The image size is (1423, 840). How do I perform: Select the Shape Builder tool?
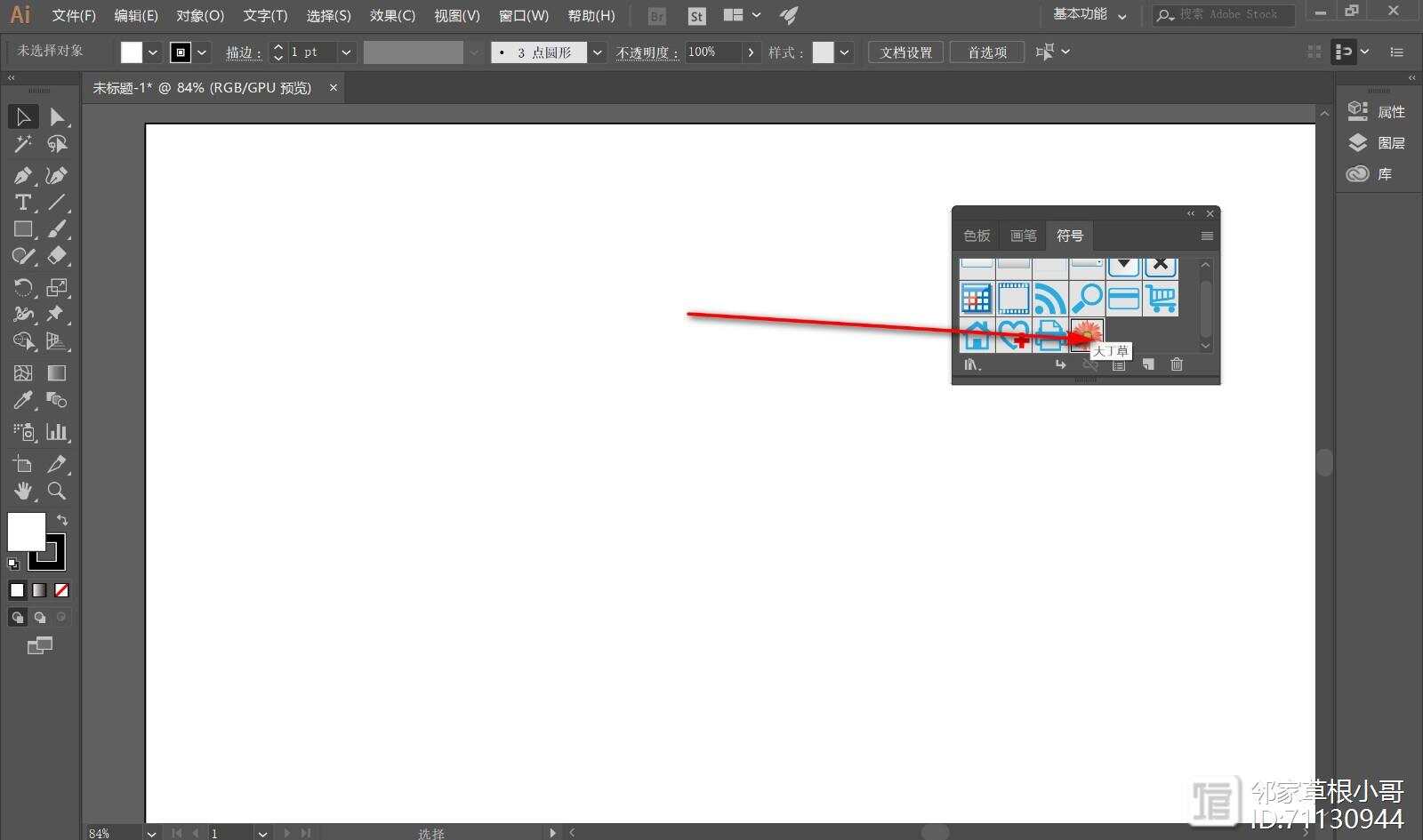pos(23,341)
